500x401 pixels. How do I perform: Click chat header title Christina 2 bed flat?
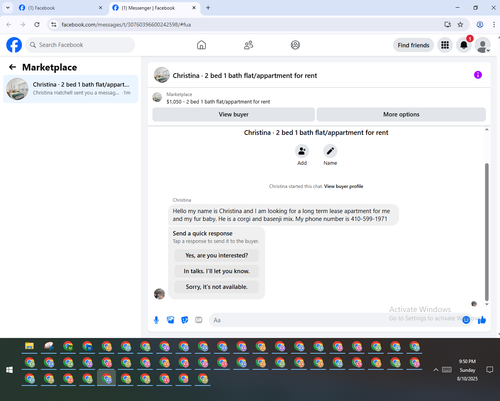tap(245, 76)
